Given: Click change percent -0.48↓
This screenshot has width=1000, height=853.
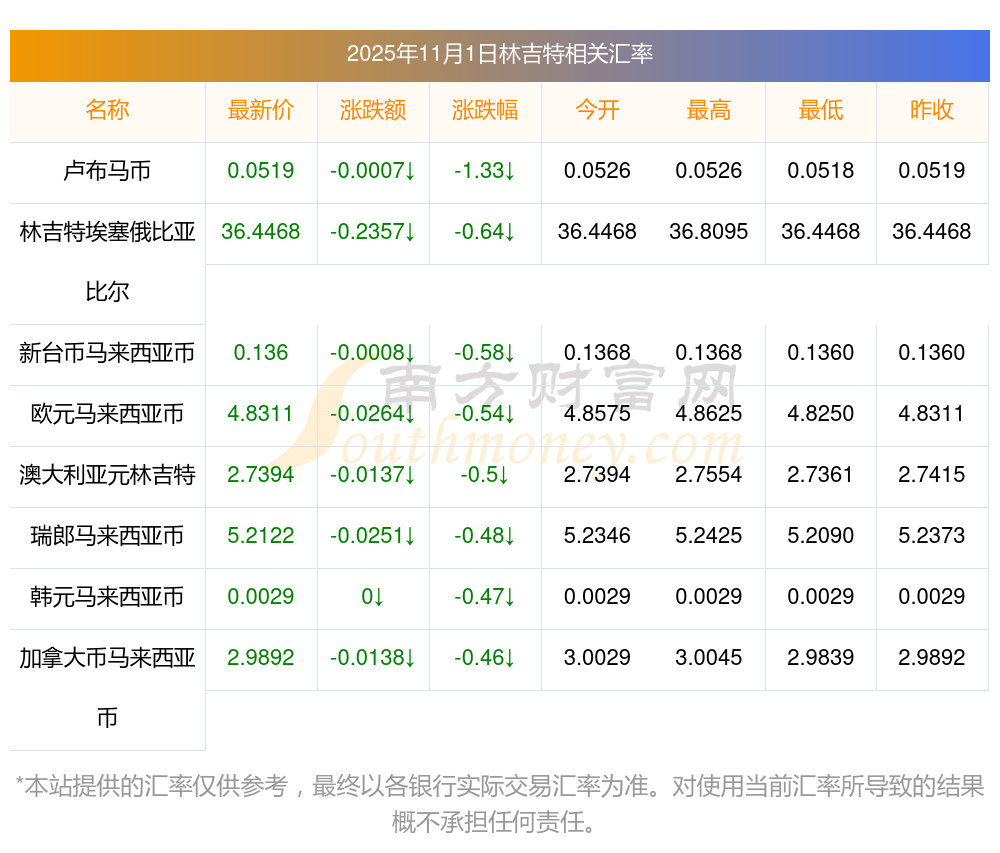Looking at the screenshot, I should (x=485, y=536).
